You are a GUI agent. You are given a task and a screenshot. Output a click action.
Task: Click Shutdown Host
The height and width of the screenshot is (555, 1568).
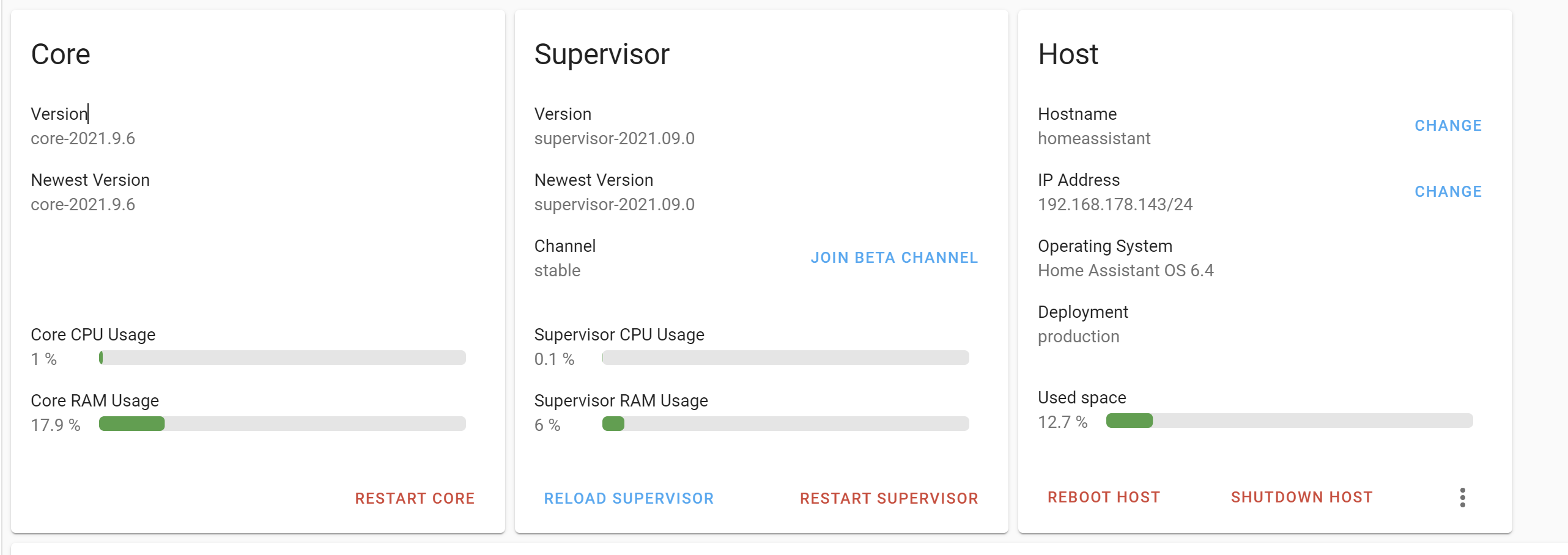coord(1301,497)
